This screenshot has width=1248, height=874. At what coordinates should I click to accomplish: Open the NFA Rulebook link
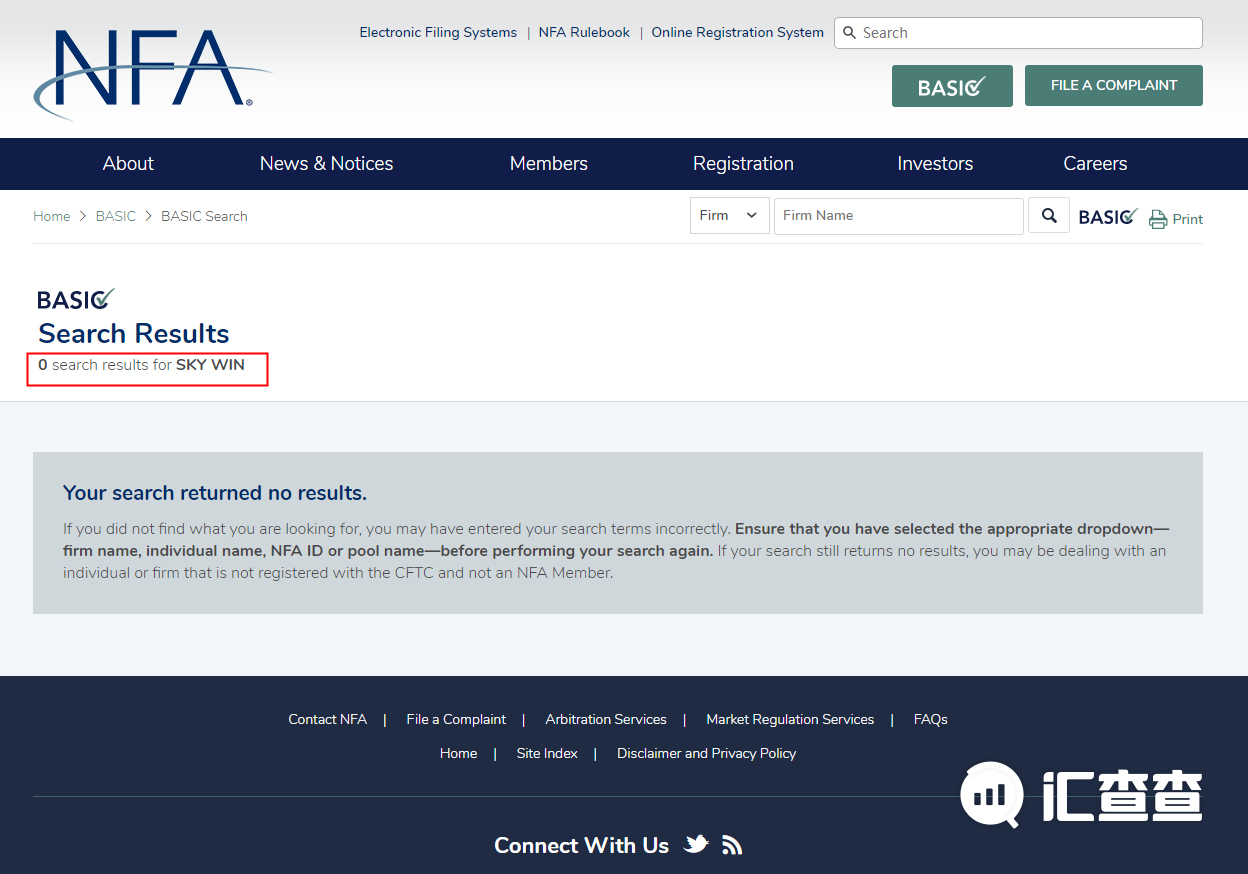click(584, 32)
